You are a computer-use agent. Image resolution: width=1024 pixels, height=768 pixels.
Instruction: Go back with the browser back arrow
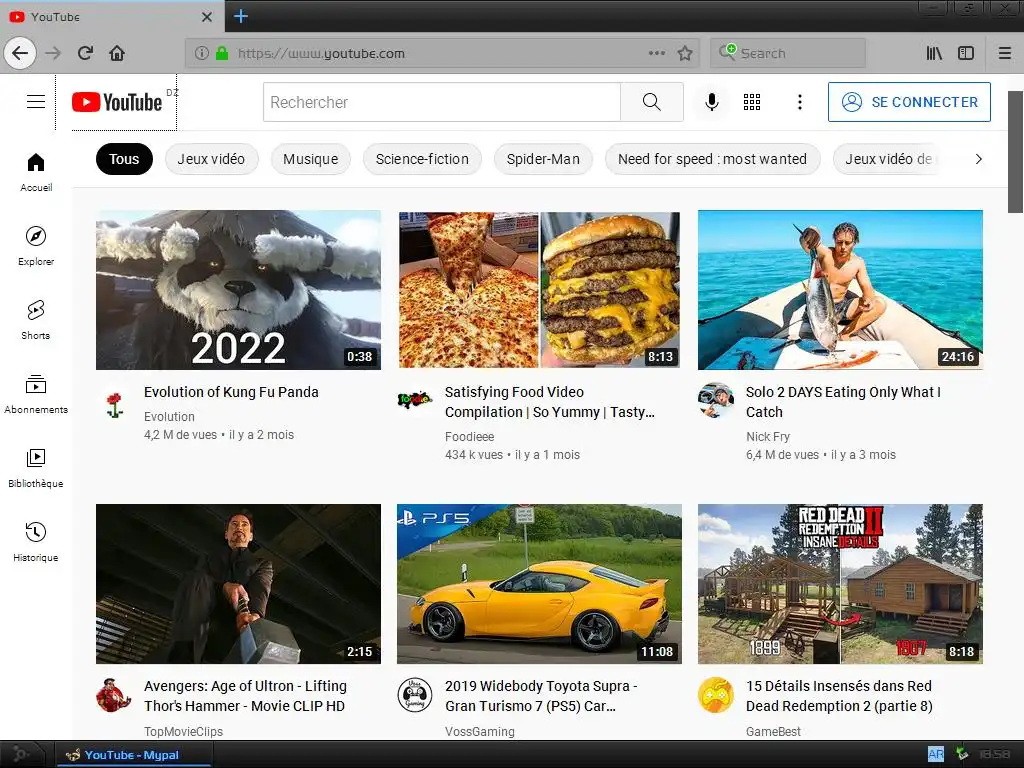20,53
